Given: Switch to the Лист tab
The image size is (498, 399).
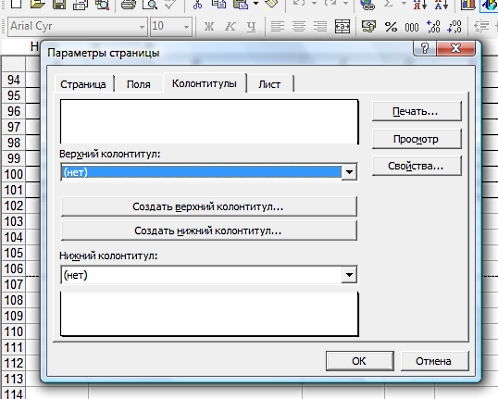Looking at the screenshot, I should (x=269, y=84).
